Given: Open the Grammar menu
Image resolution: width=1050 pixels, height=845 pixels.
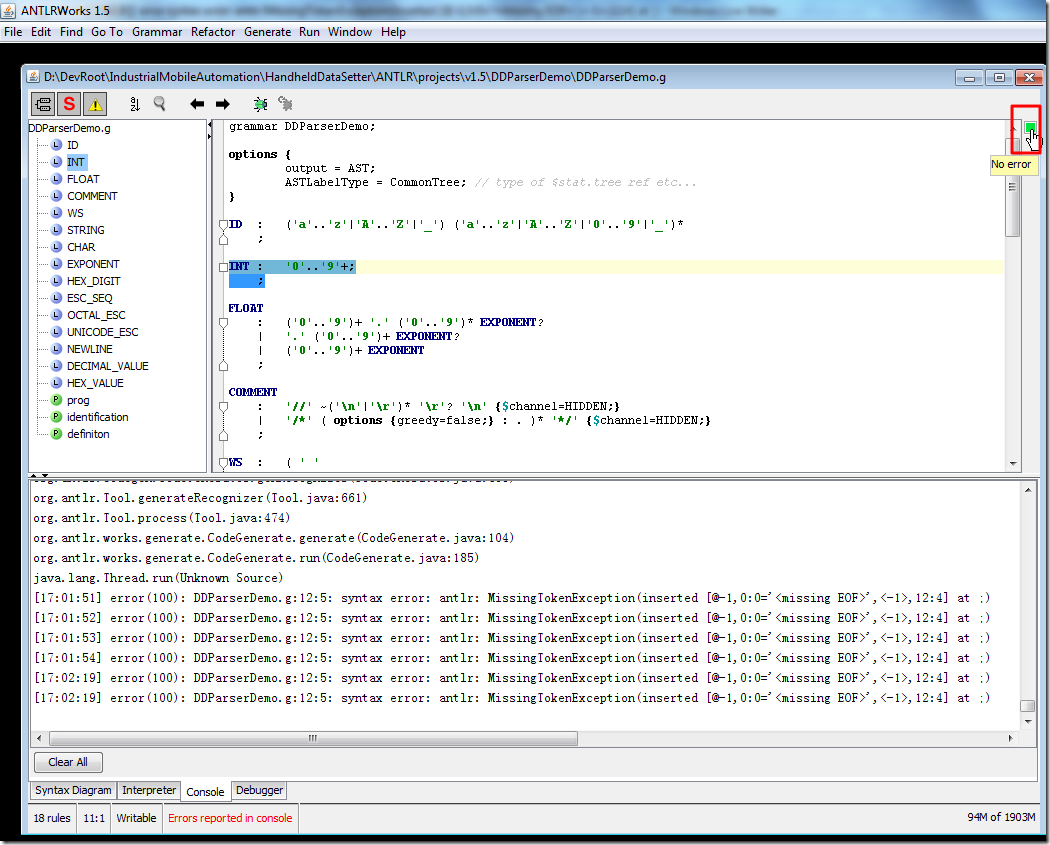Looking at the screenshot, I should click(x=157, y=32).
